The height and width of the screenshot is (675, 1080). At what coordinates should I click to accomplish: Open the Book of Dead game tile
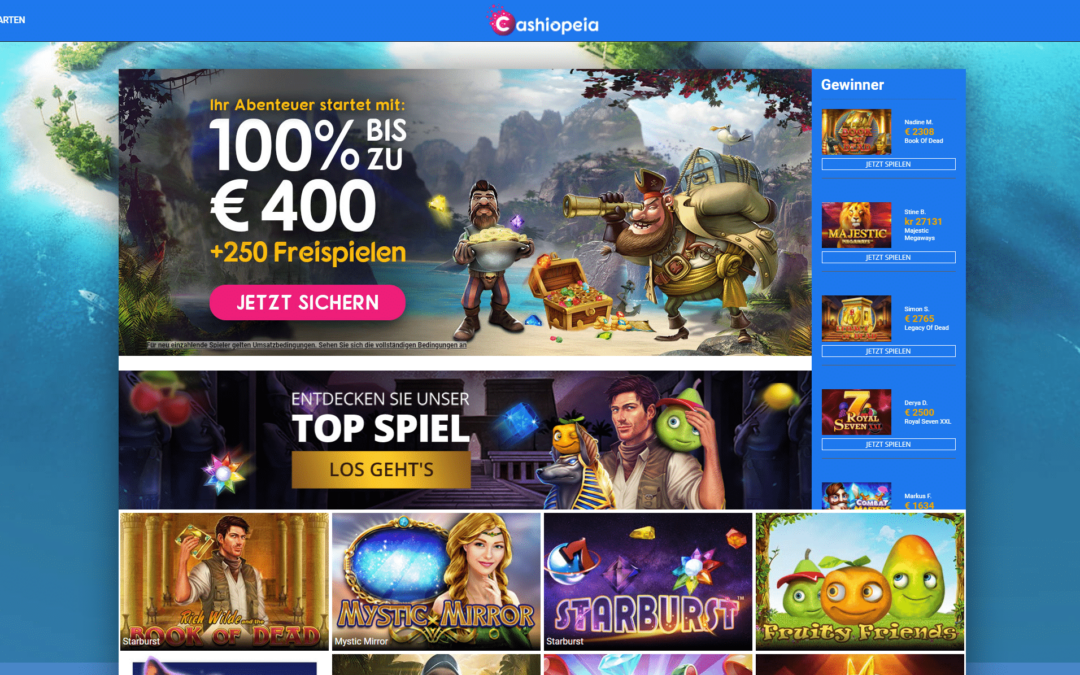coord(225,581)
